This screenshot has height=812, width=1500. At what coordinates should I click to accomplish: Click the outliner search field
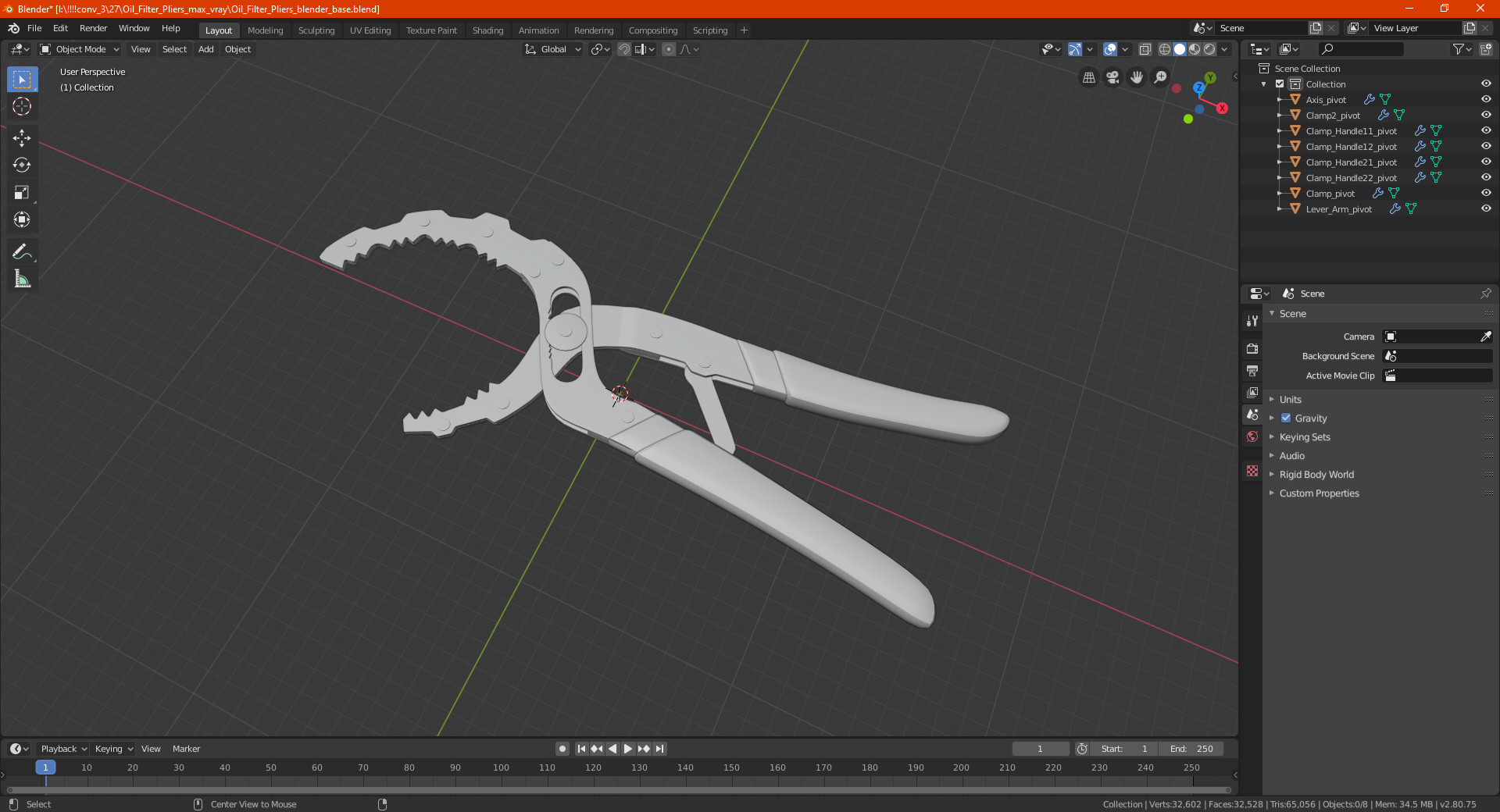(1360, 49)
